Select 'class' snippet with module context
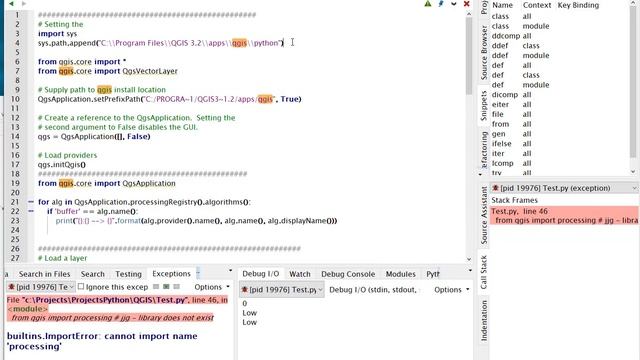640x360 pixels. 560,26
